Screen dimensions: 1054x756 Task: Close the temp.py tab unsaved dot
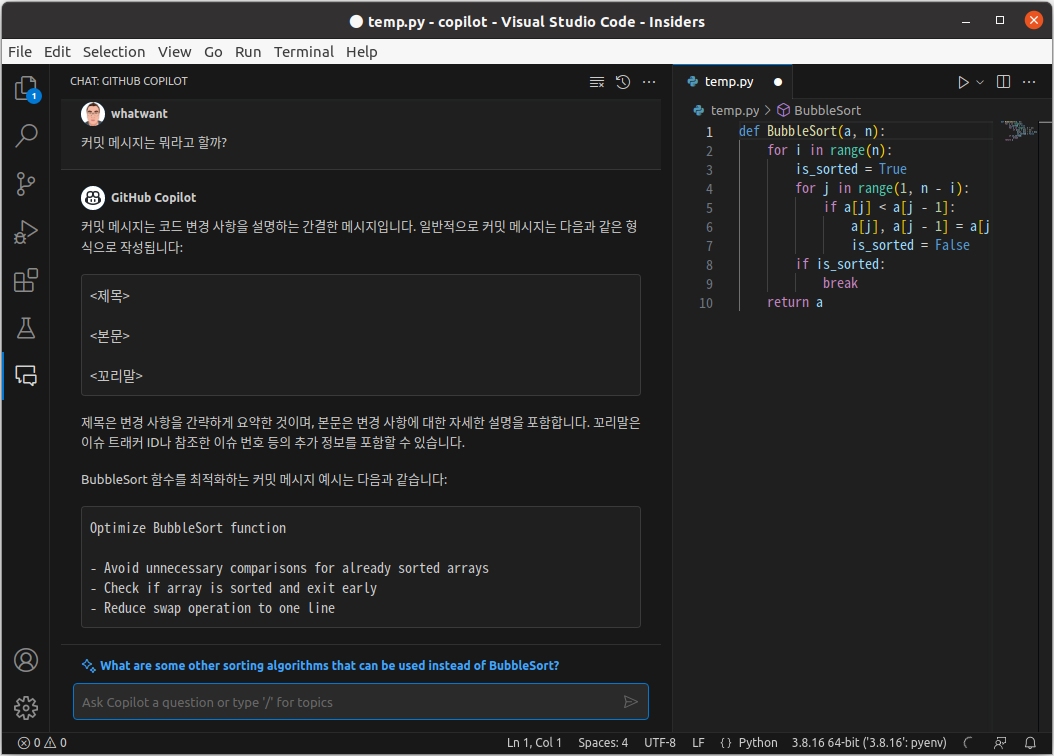(778, 82)
